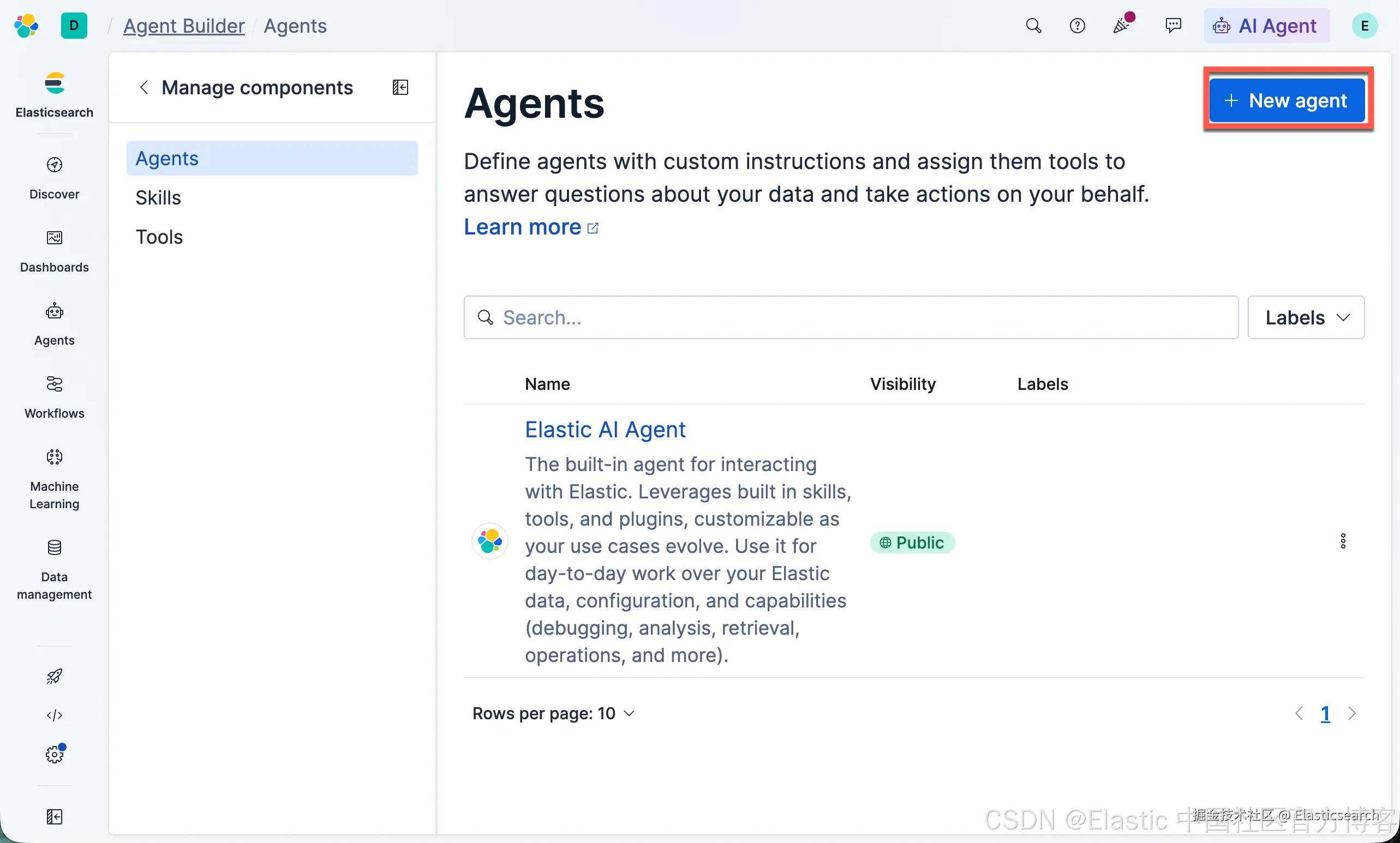Image resolution: width=1400 pixels, height=843 pixels.
Task: Click the Agent Builder breadcrumb
Action: click(184, 26)
